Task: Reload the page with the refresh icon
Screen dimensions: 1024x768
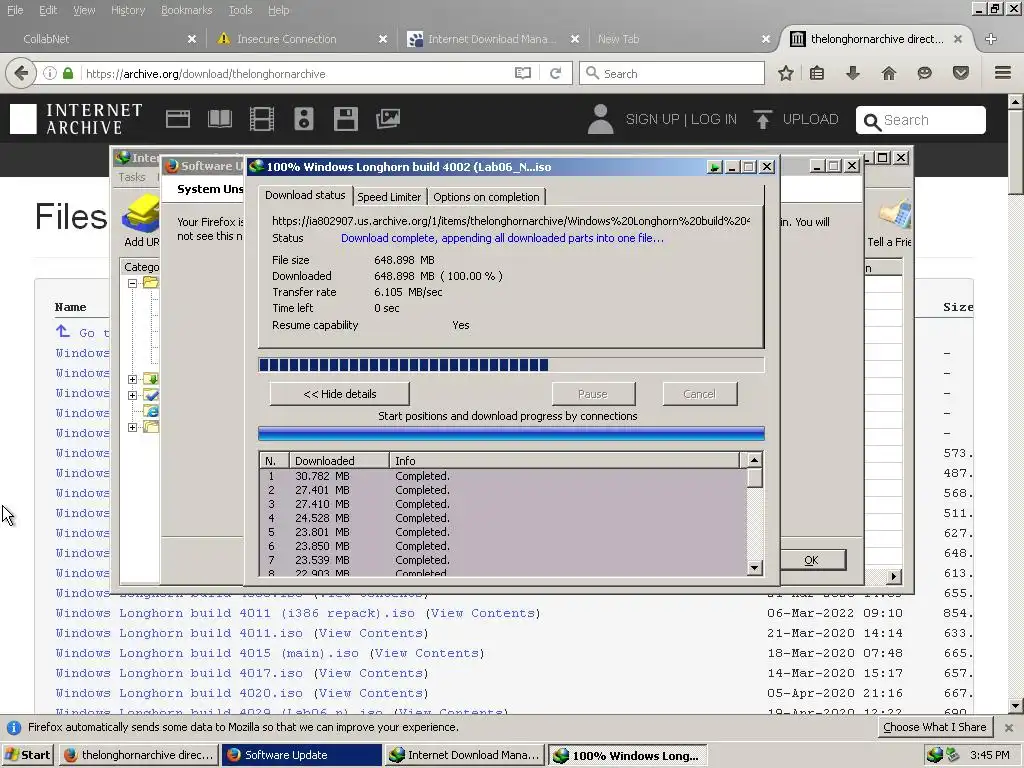Action: [x=556, y=73]
